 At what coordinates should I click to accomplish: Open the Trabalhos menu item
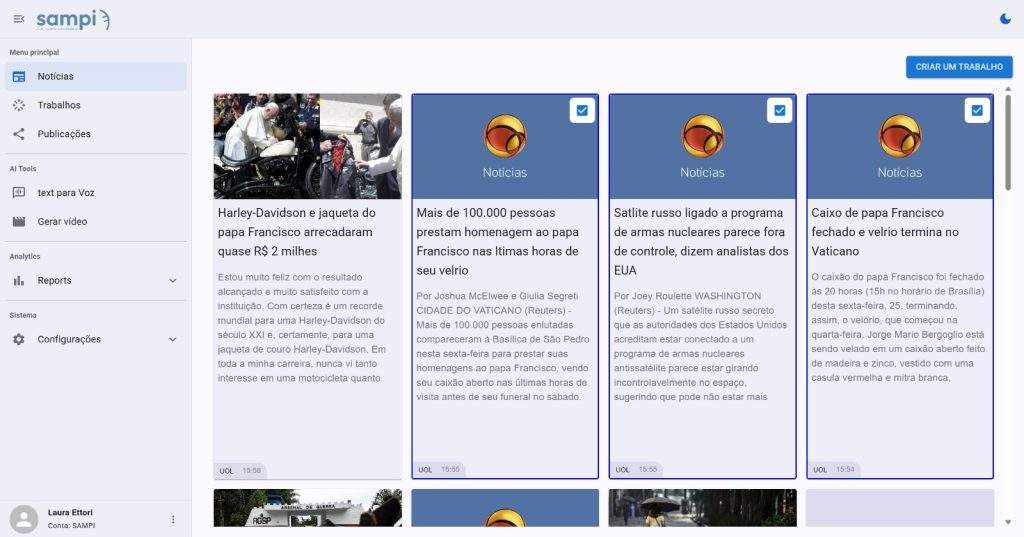(59, 105)
